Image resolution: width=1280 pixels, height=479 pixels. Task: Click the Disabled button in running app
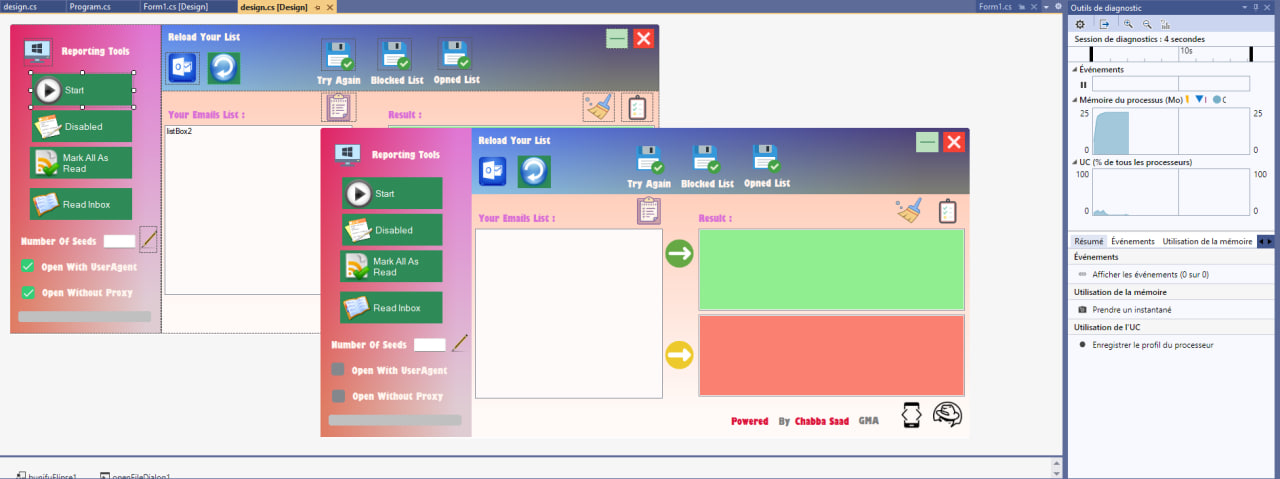coord(392,230)
